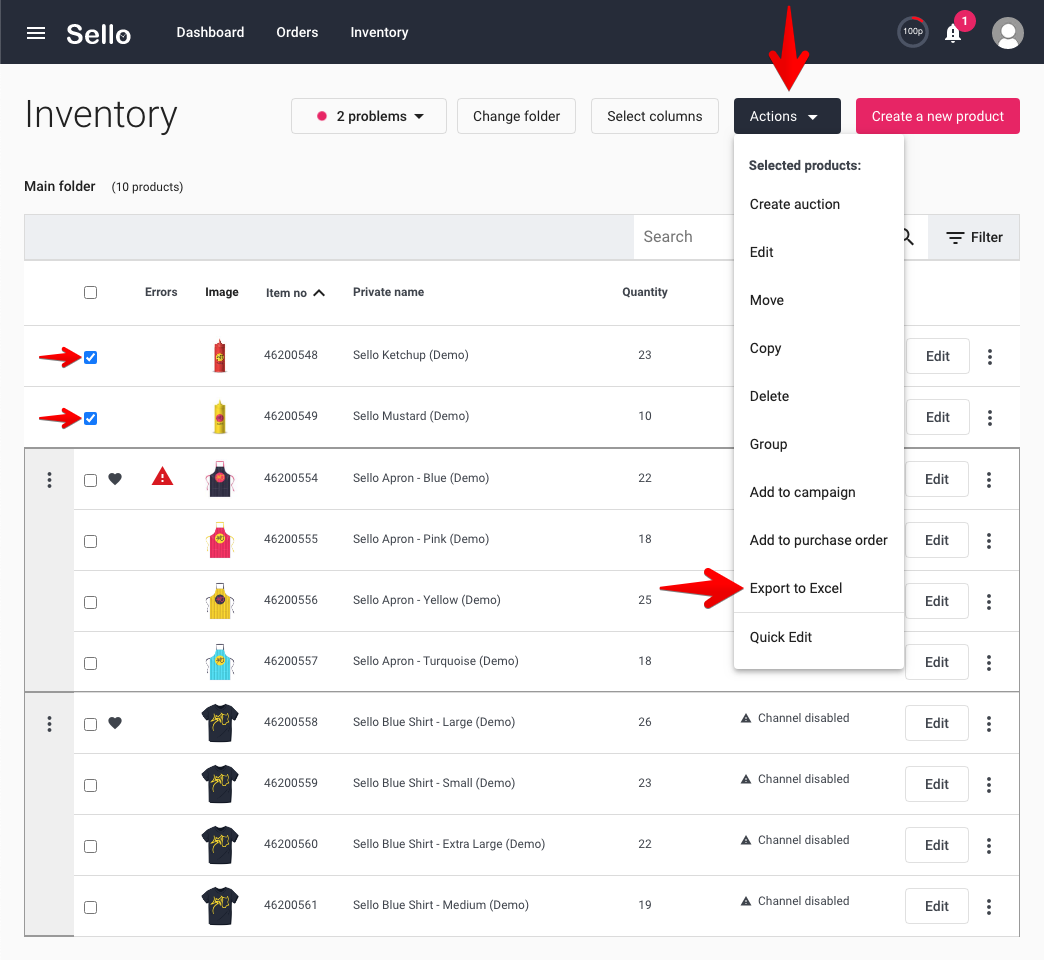1044x960 pixels.
Task: Select the Sello Apron Blue checkbox
Action: [x=91, y=481]
